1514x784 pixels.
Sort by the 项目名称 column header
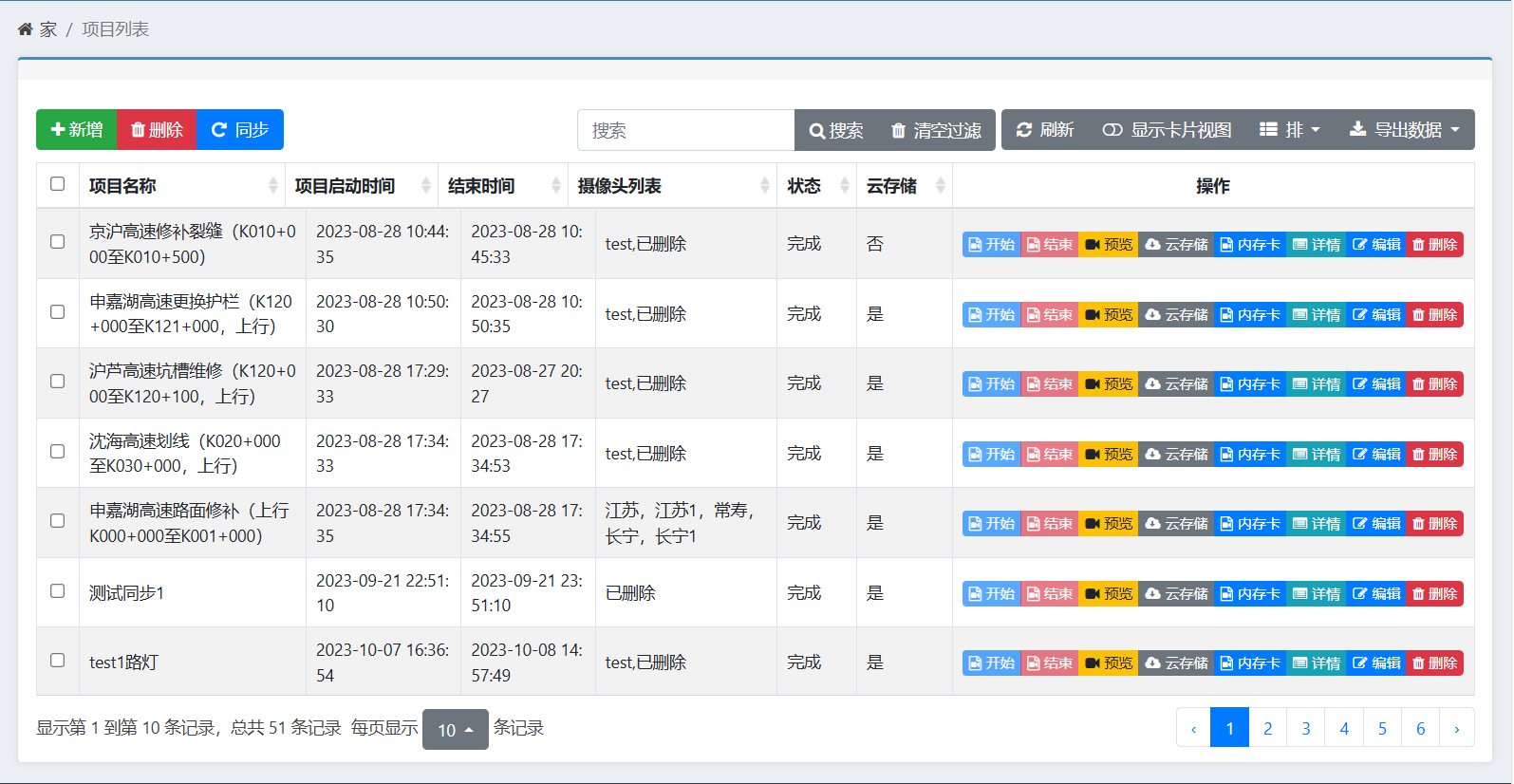tap(181, 186)
